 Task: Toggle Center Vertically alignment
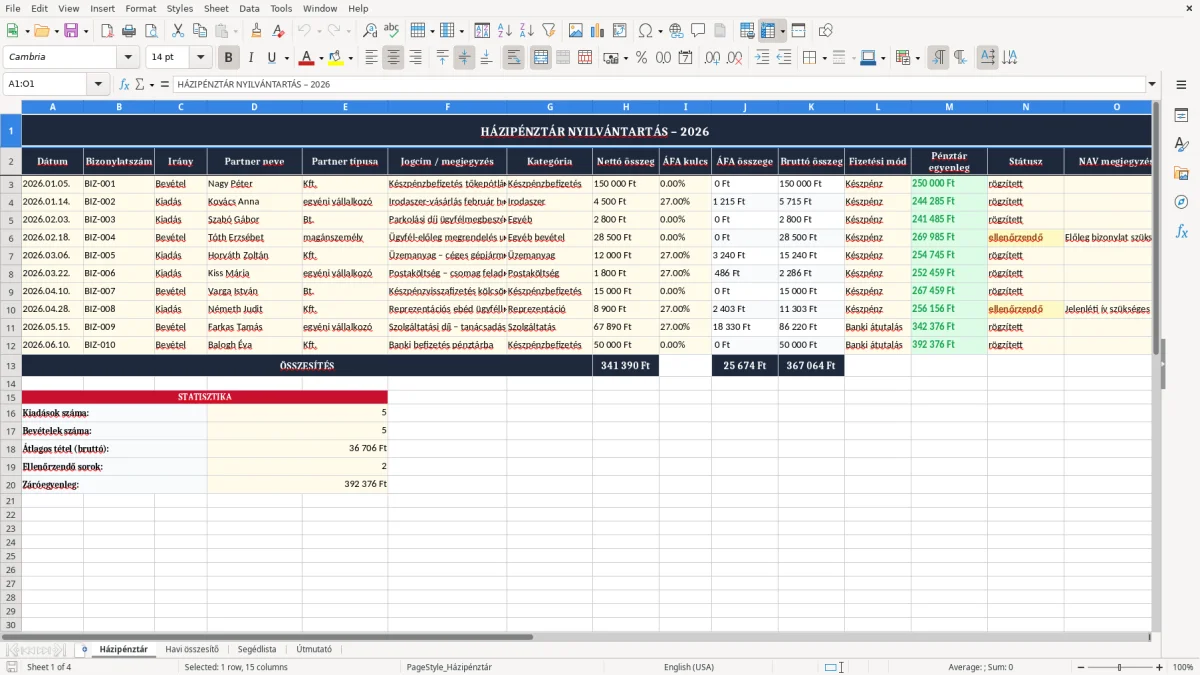[464, 58]
